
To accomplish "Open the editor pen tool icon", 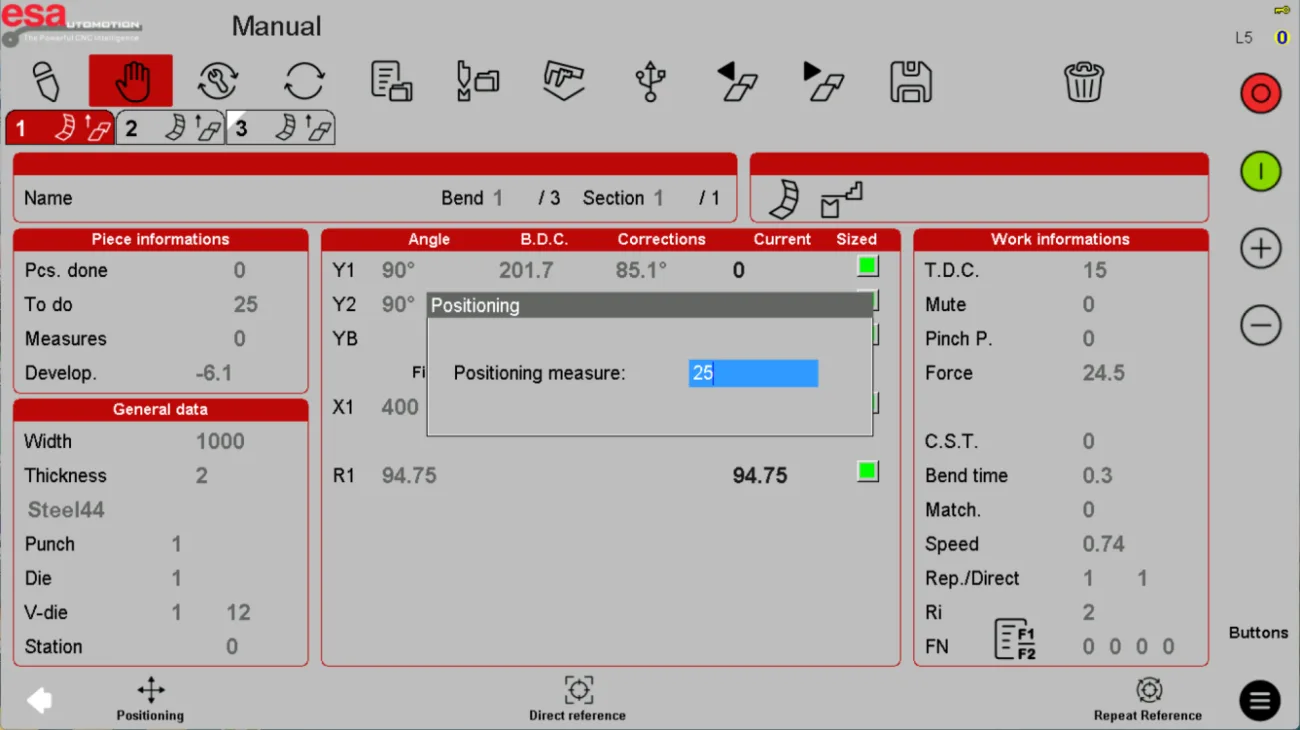I will [x=46, y=81].
